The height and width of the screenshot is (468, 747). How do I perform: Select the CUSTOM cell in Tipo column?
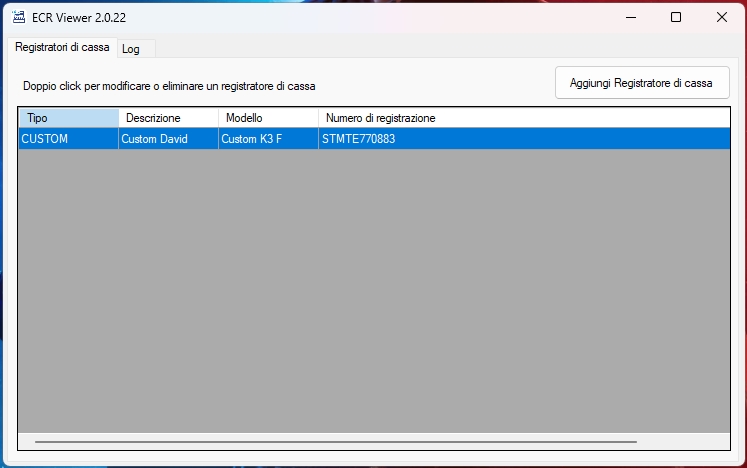tap(69, 139)
